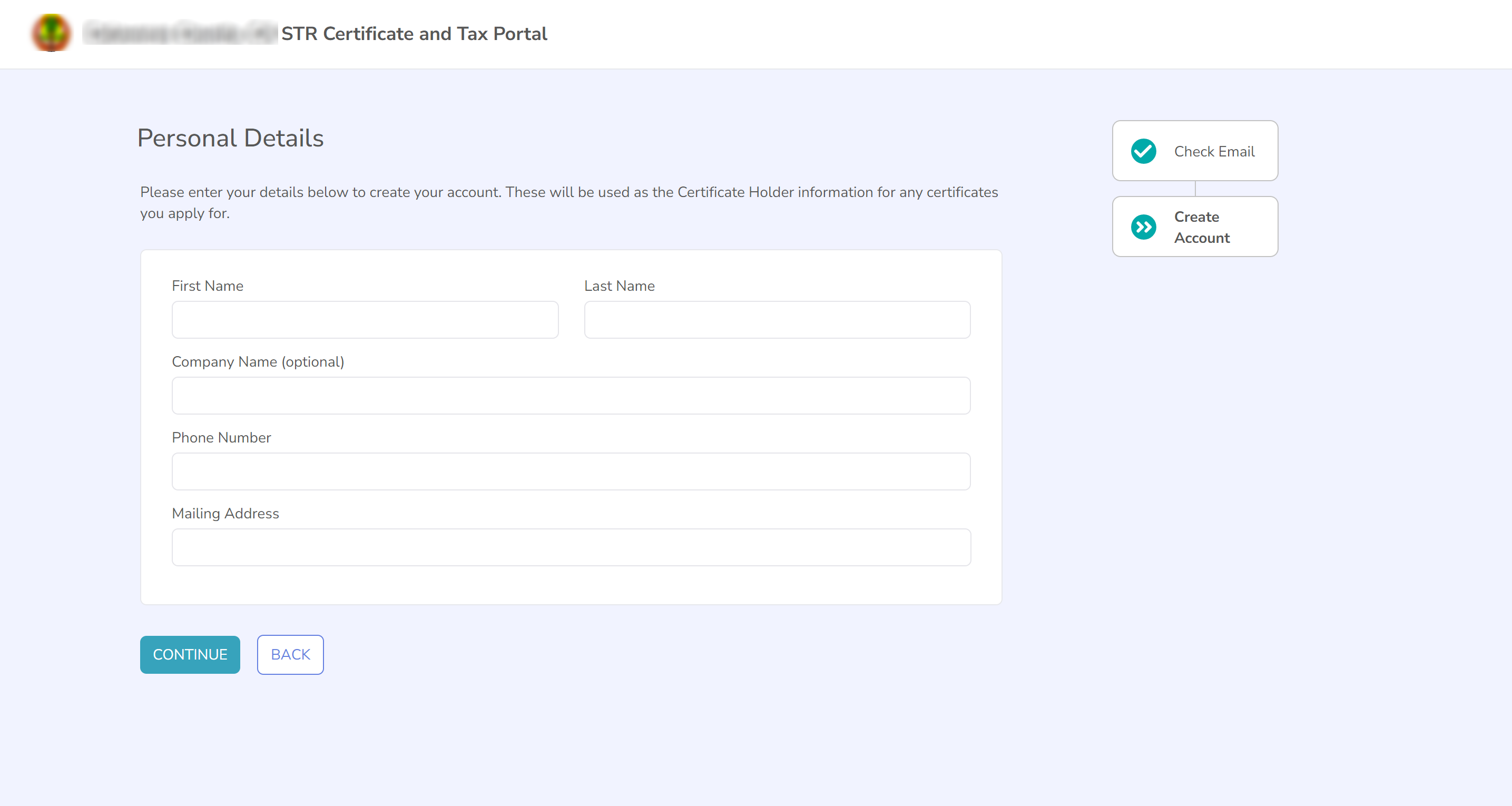Focus the Last Name field
The height and width of the screenshot is (806, 1512).
777,320
